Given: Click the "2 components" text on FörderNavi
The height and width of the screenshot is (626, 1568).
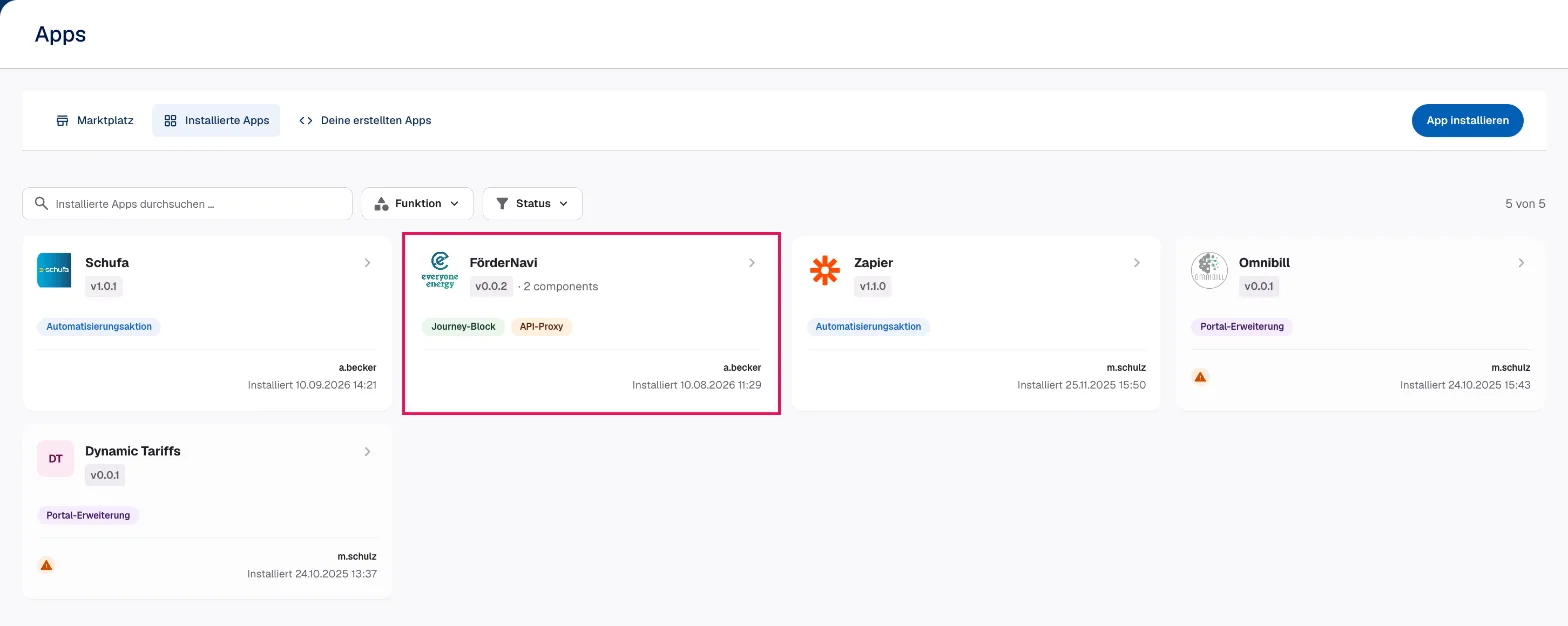Looking at the screenshot, I should [x=561, y=287].
